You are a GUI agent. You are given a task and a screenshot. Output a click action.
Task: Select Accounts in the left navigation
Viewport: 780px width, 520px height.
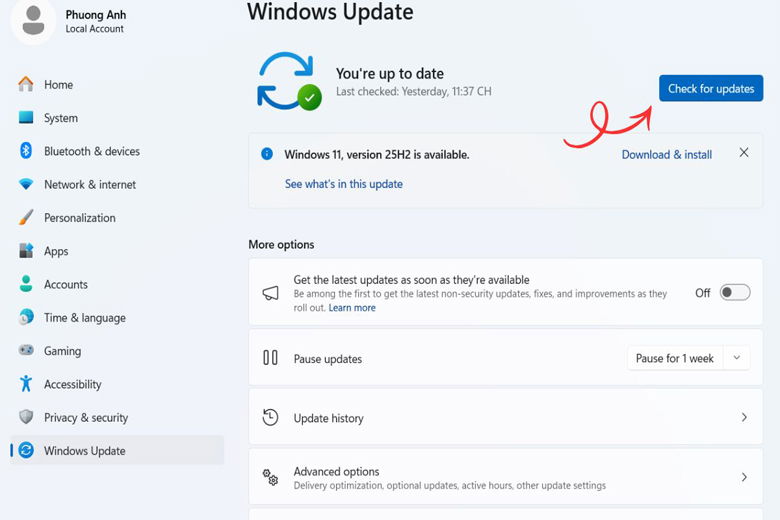[x=66, y=284]
